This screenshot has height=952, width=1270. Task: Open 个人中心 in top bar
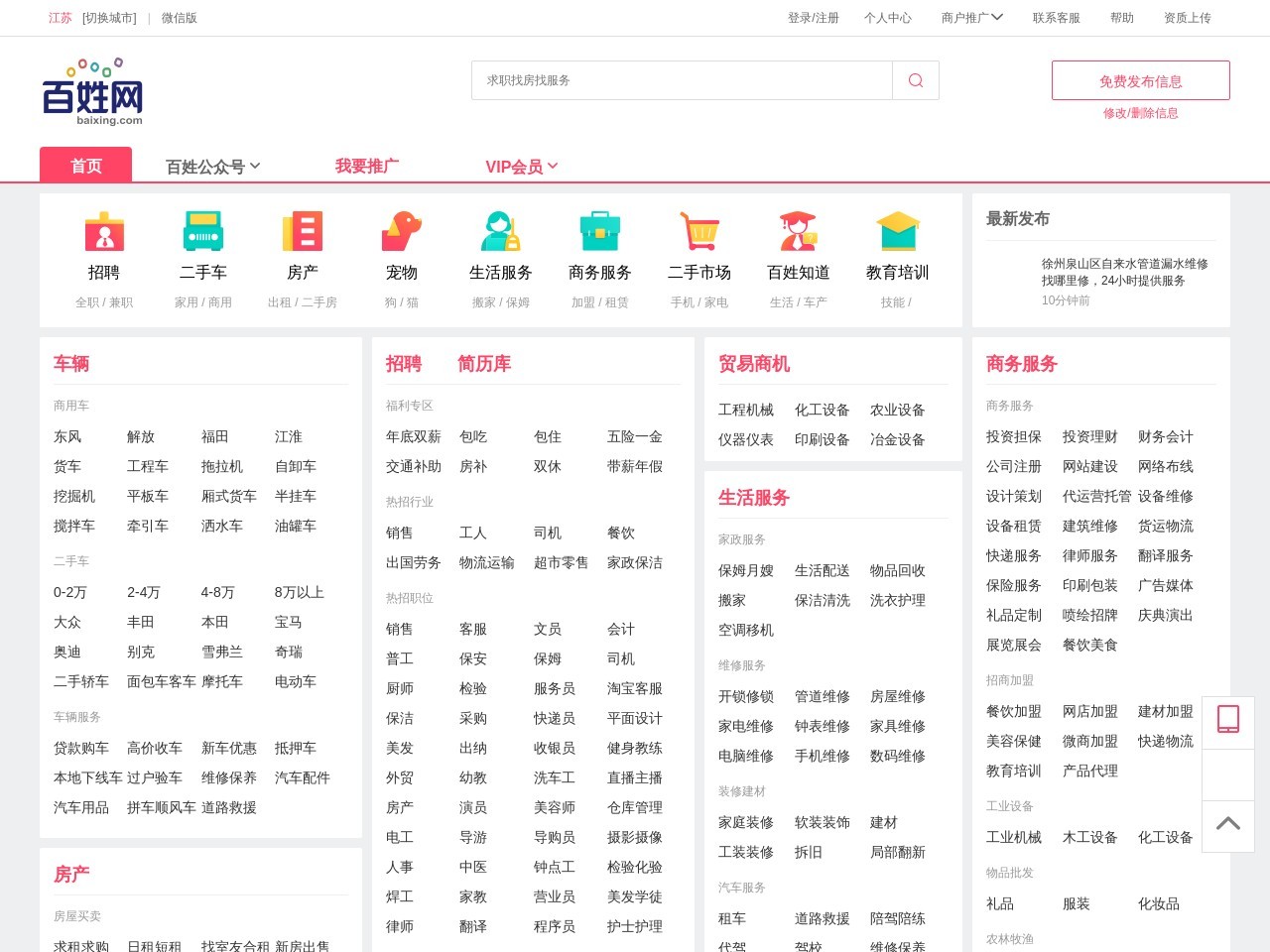pos(888,18)
